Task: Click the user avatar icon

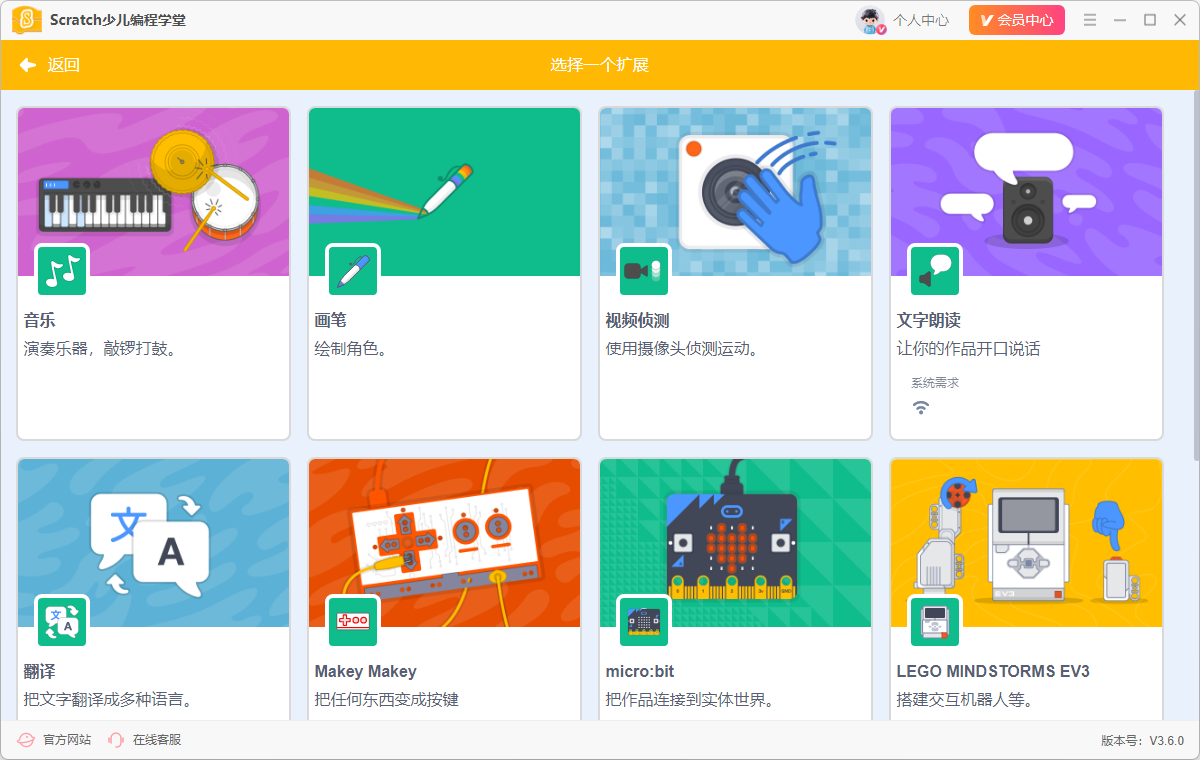Action: (870, 20)
